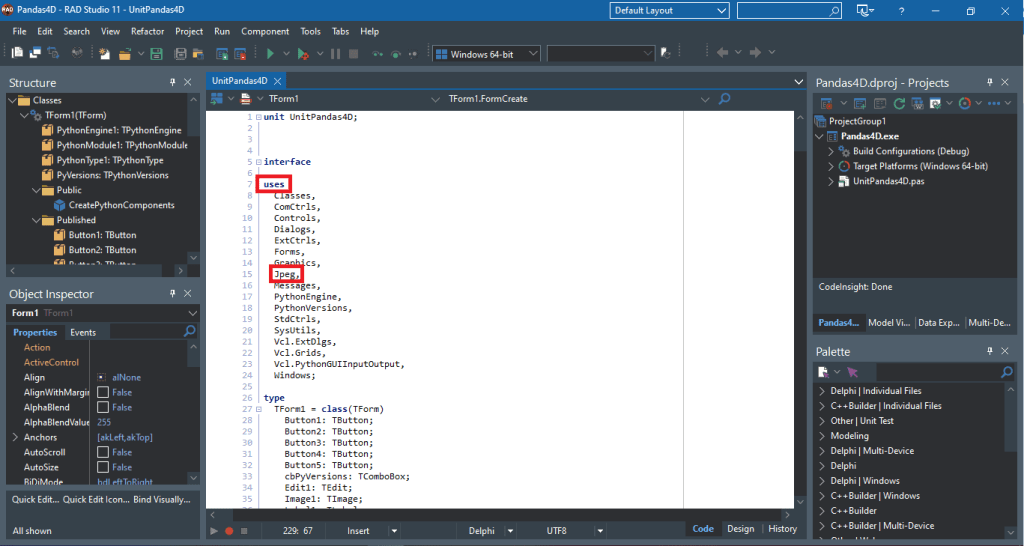Click the title bar desktop icon with dropdown
Image resolution: width=1024 pixels, height=546 pixels.
pyautogui.click(x=865, y=10)
